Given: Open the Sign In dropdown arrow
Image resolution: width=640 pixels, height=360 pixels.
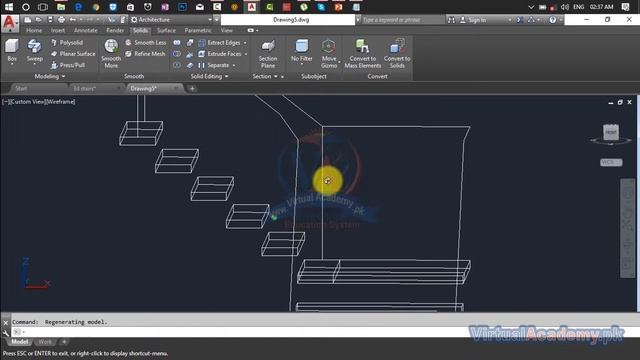Looking at the screenshot, I should tap(510, 20).
